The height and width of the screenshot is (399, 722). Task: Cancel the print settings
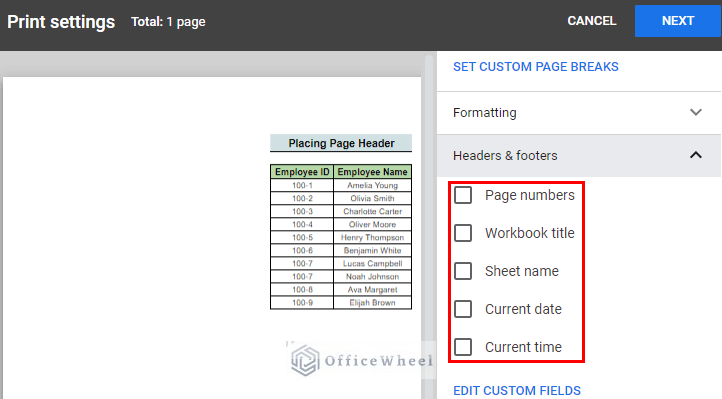[x=591, y=21]
